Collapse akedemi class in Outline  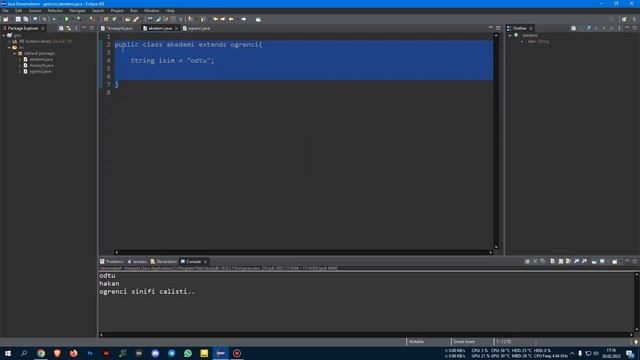510,36
